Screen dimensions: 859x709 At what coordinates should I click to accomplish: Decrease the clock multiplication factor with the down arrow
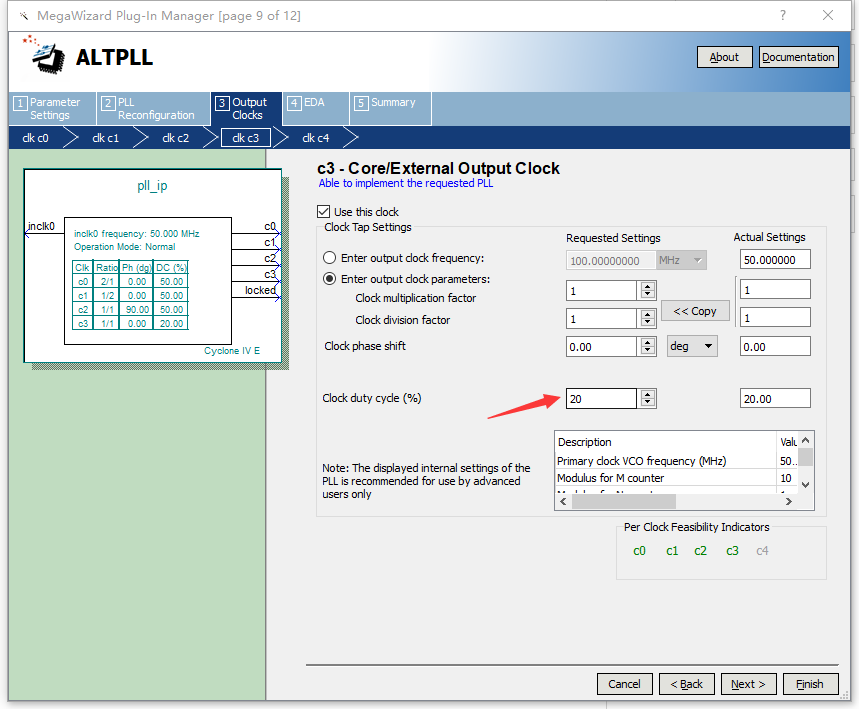(648, 295)
